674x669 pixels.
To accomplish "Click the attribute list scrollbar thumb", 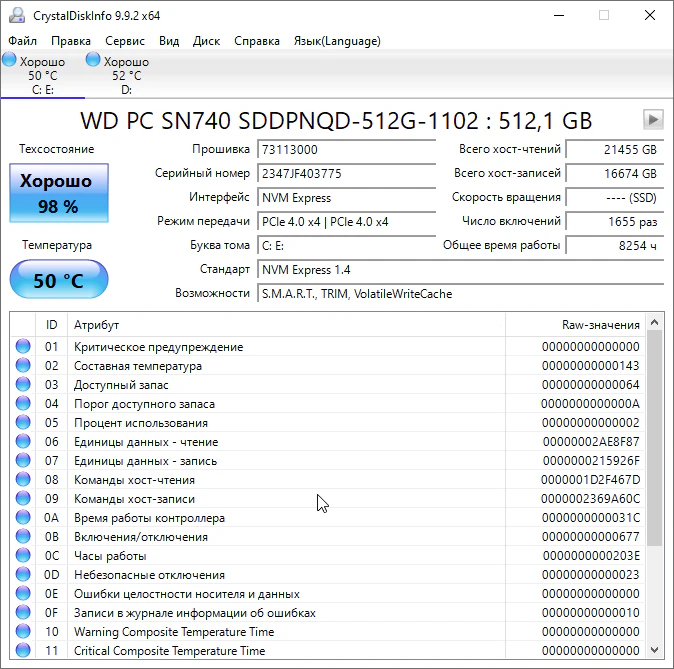I will (654, 439).
